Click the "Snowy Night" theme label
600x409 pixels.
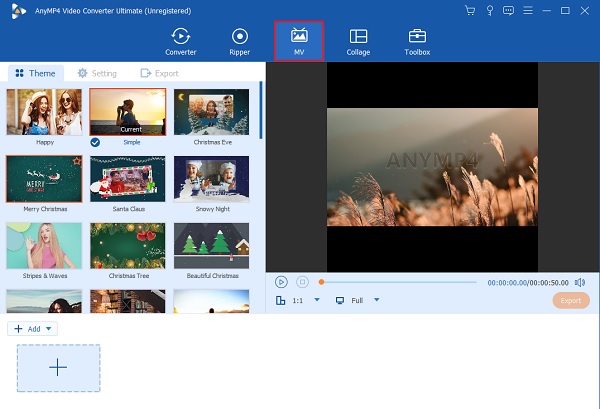pyautogui.click(x=212, y=209)
